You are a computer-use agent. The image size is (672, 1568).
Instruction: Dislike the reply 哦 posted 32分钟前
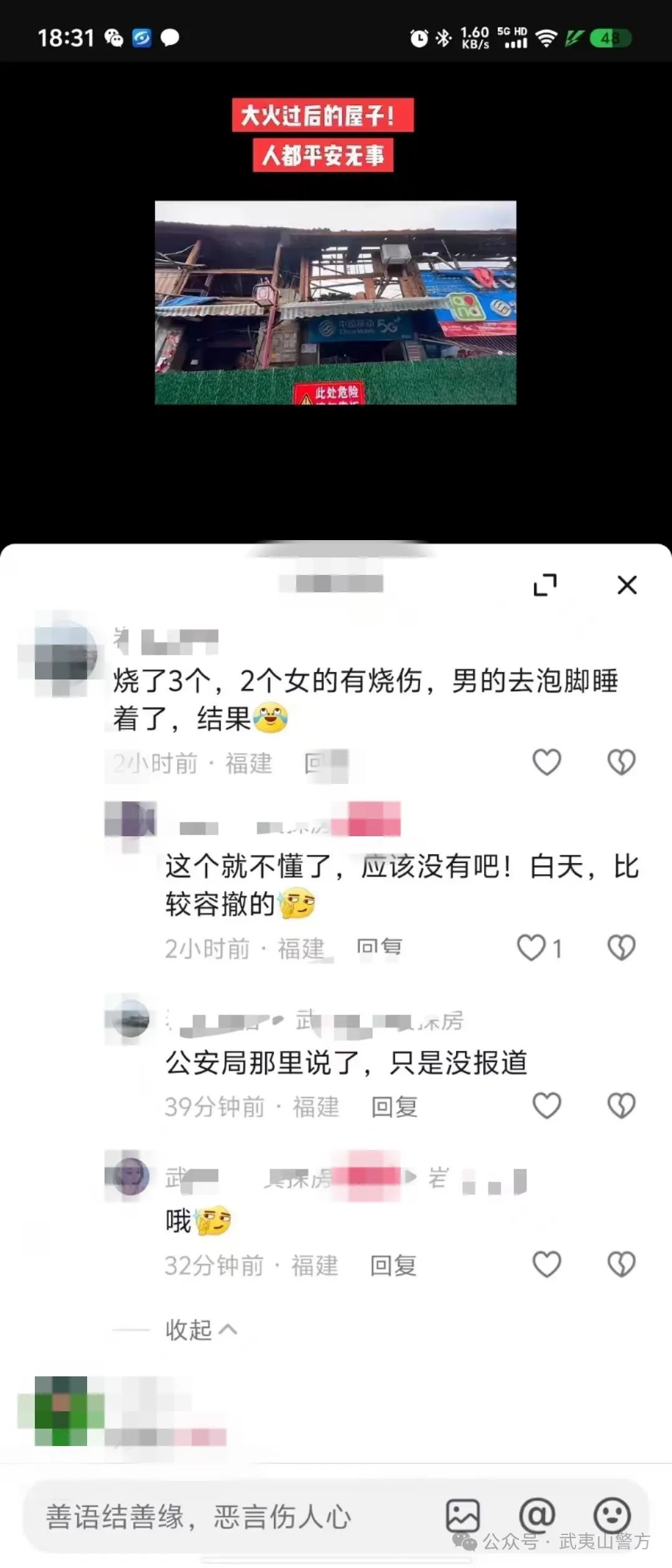[x=621, y=1264]
